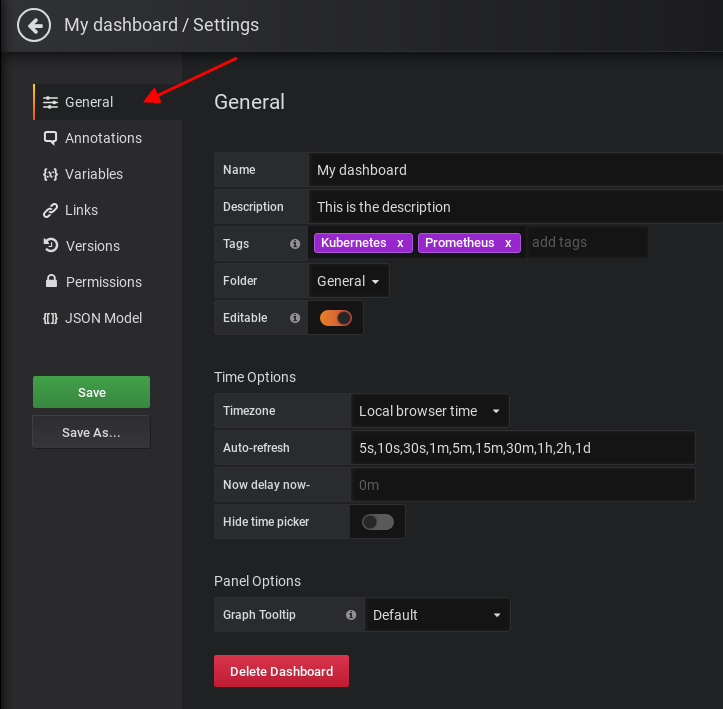The image size is (723, 709).
Task: Click the Hide time picker label
Action: click(x=266, y=522)
